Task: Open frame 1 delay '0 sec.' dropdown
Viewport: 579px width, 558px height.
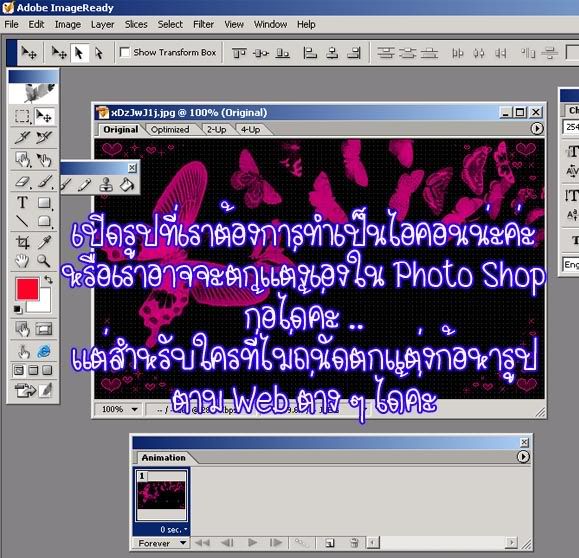Action: (x=173, y=530)
